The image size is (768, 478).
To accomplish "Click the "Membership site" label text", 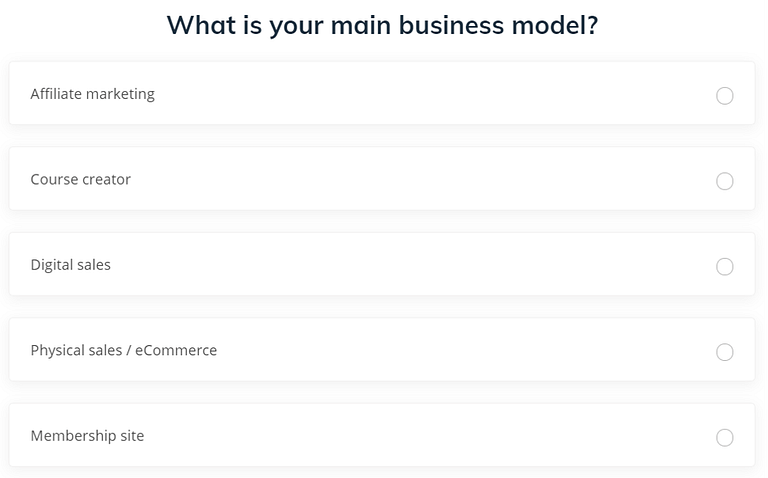I will [87, 436].
